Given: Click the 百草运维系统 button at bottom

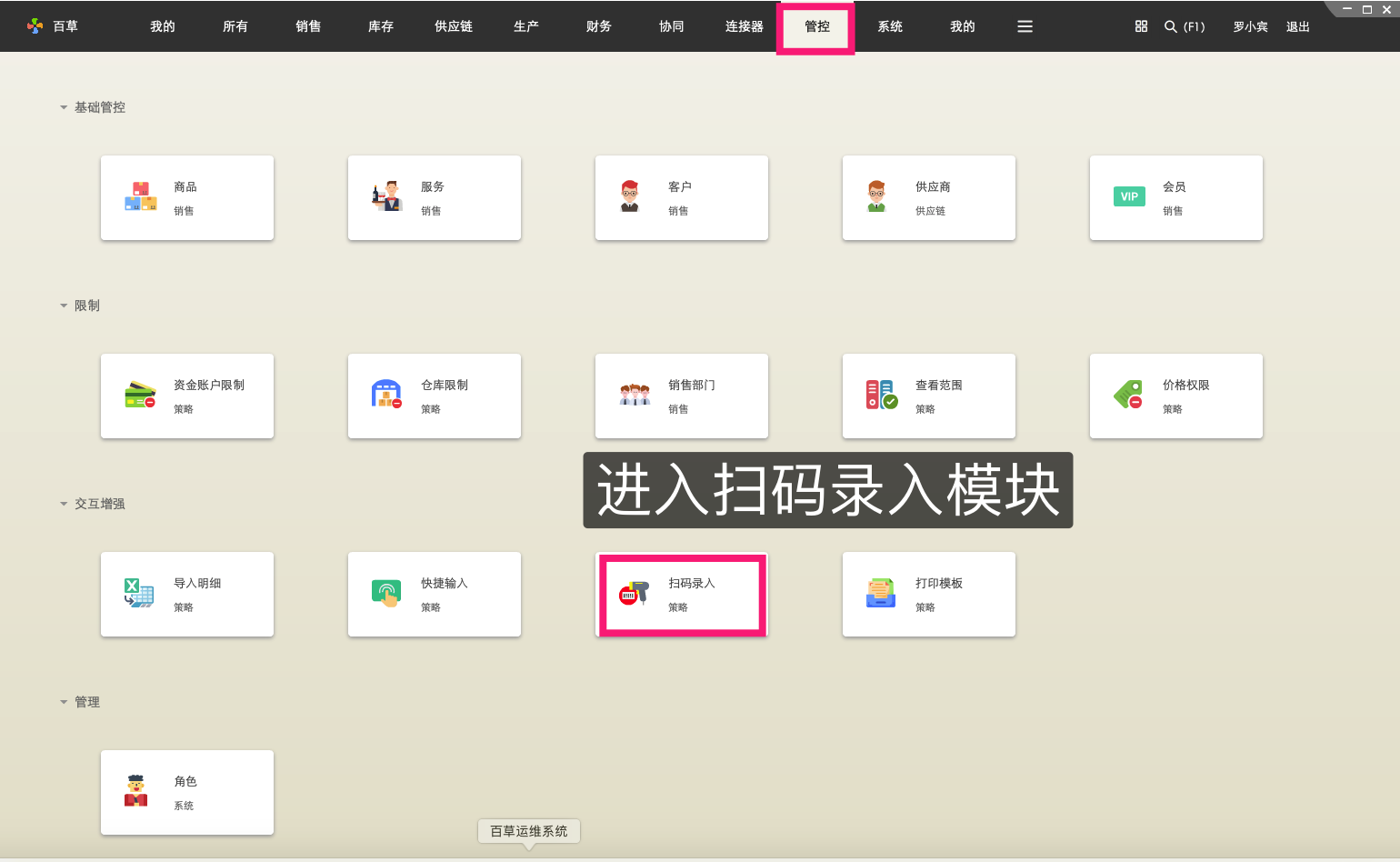Looking at the screenshot, I should click(x=528, y=830).
